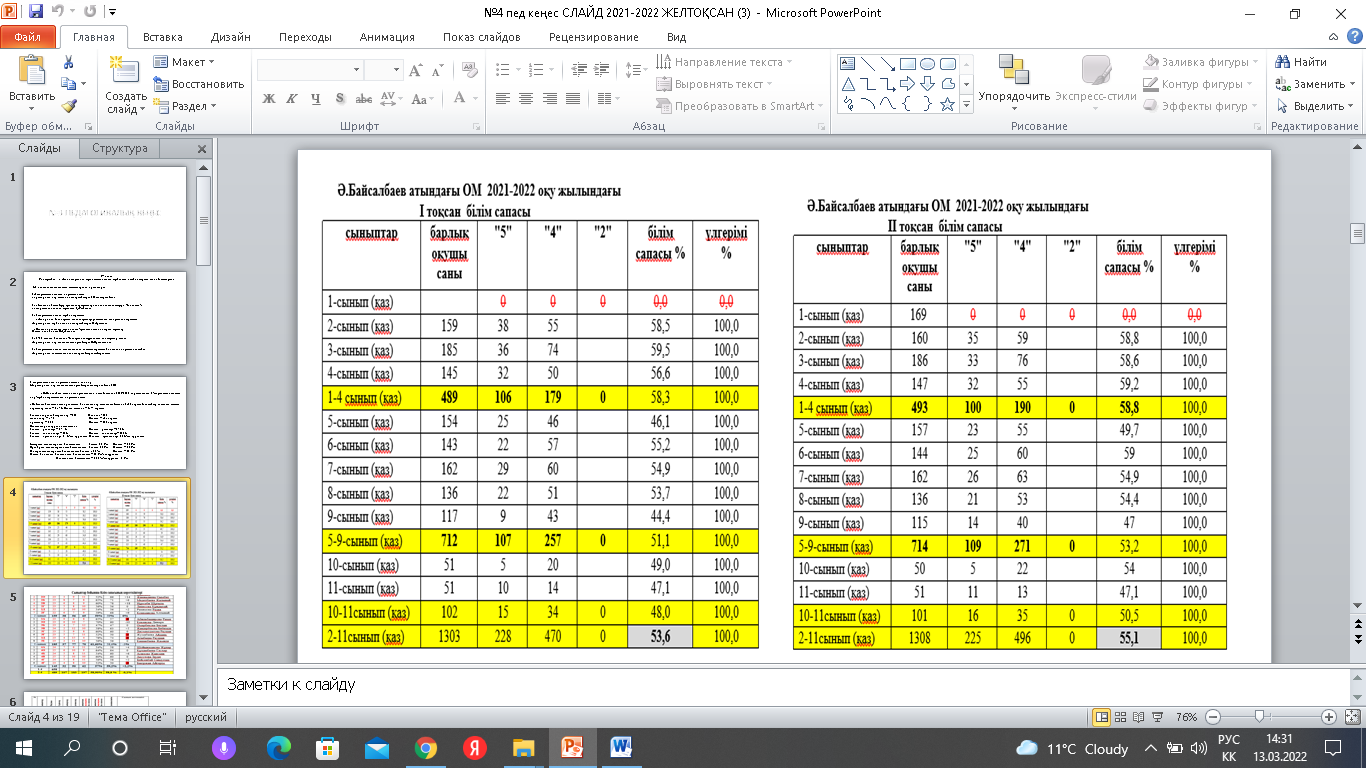Select slide 5 thumbnail in the panel
The image size is (1366, 768).
point(106,632)
